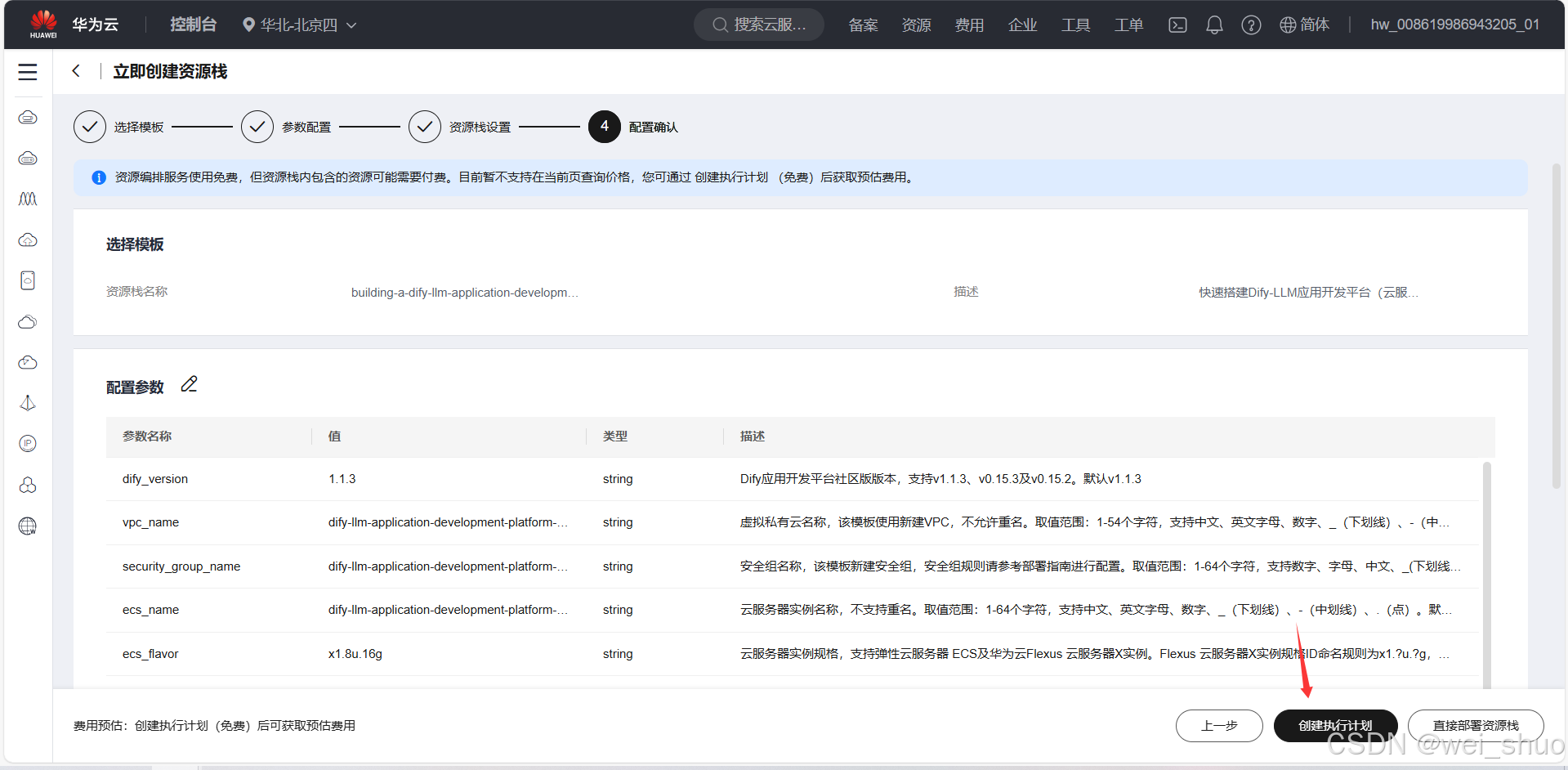Open the 工具 menu
The height and width of the screenshot is (770, 1568).
click(x=1075, y=25)
